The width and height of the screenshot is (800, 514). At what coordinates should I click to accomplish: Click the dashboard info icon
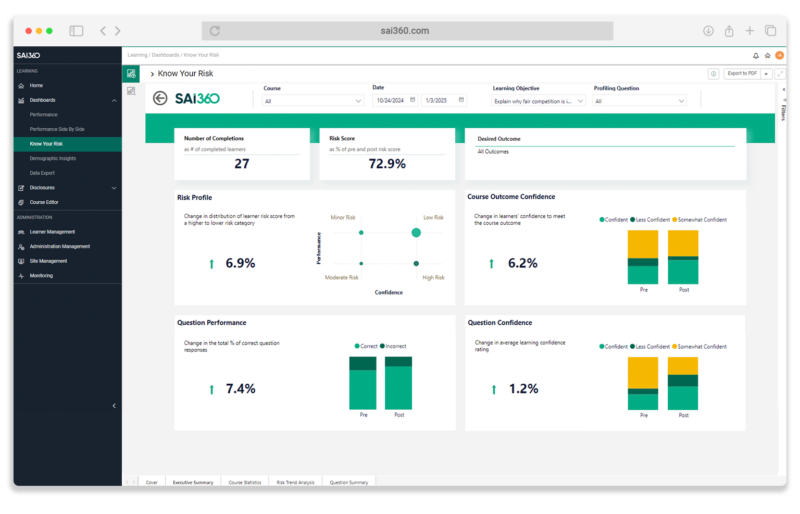pyautogui.click(x=713, y=74)
